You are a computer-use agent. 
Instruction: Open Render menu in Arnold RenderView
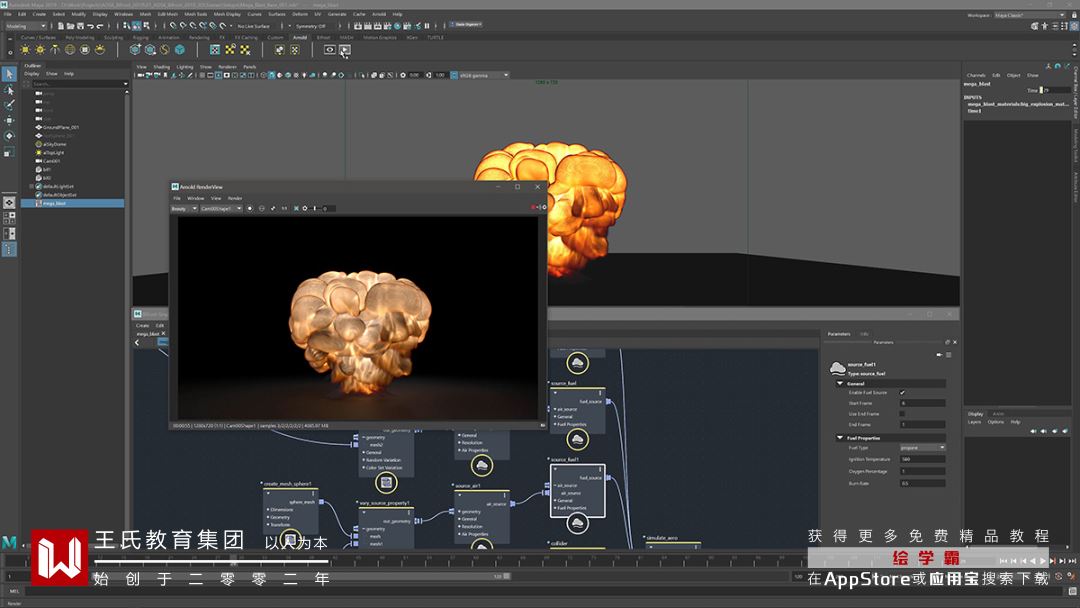point(235,198)
